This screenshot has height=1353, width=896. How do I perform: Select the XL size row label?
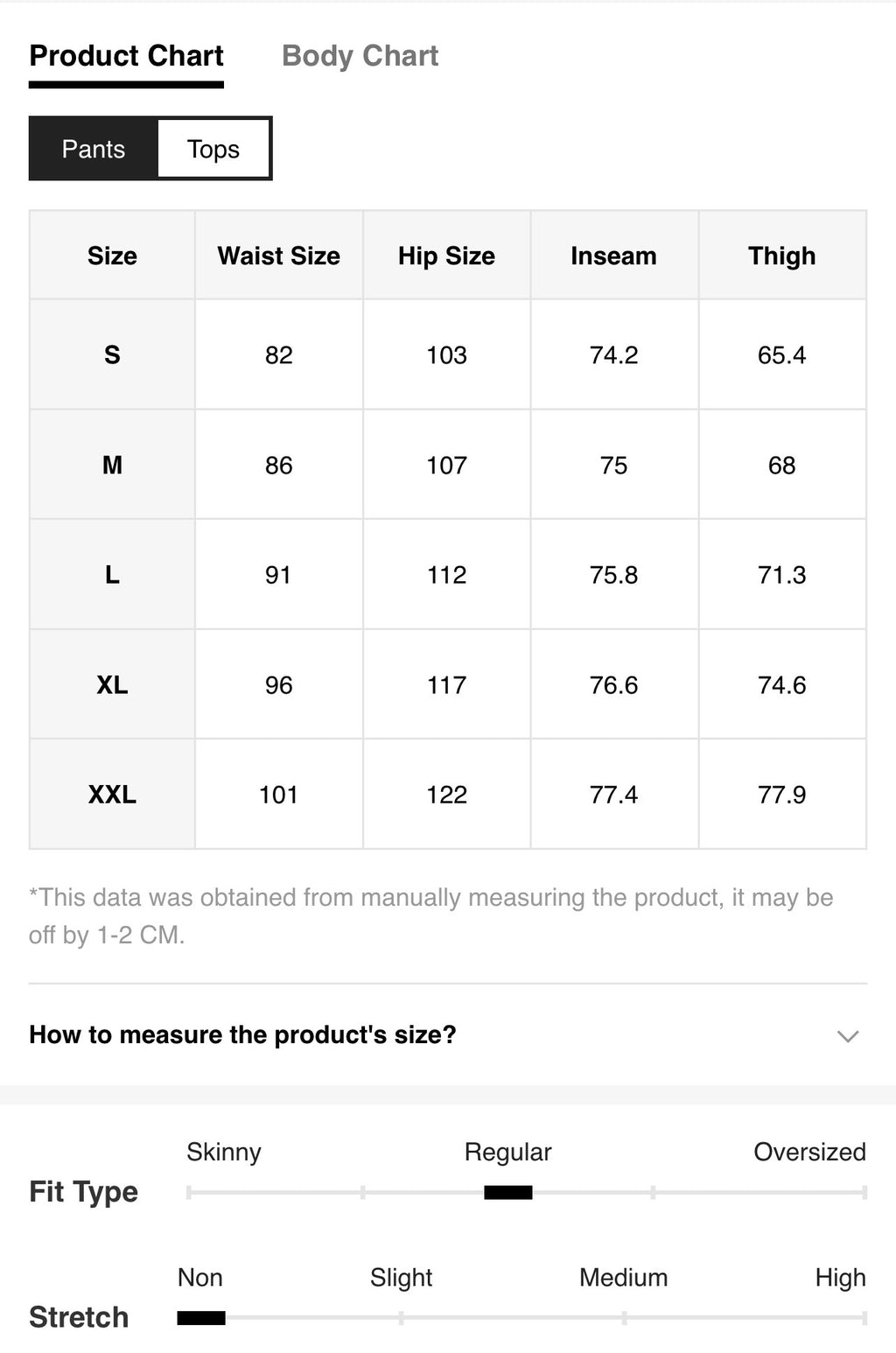coord(112,684)
